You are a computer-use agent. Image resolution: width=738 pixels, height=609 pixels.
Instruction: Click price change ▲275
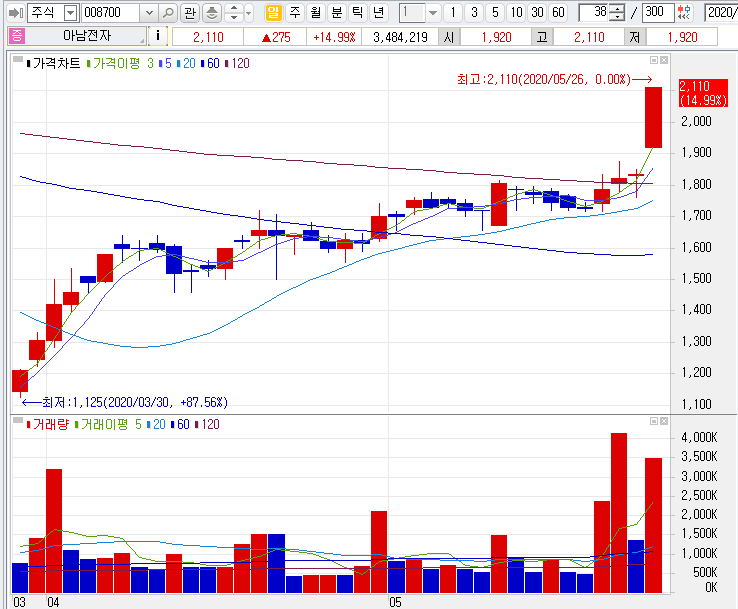point(276,37)
